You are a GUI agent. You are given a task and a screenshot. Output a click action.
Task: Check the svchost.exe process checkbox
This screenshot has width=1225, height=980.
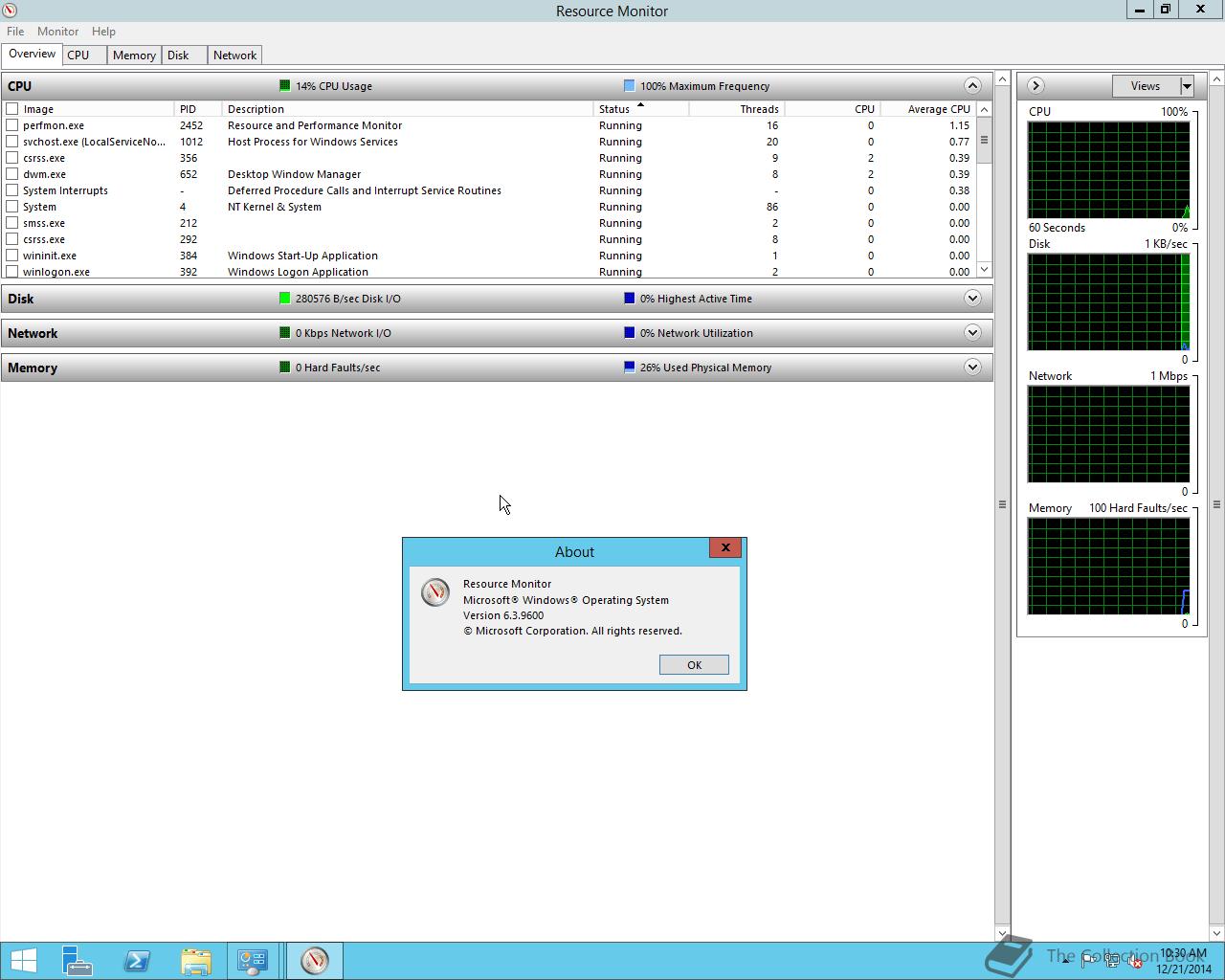click(12, 142)
